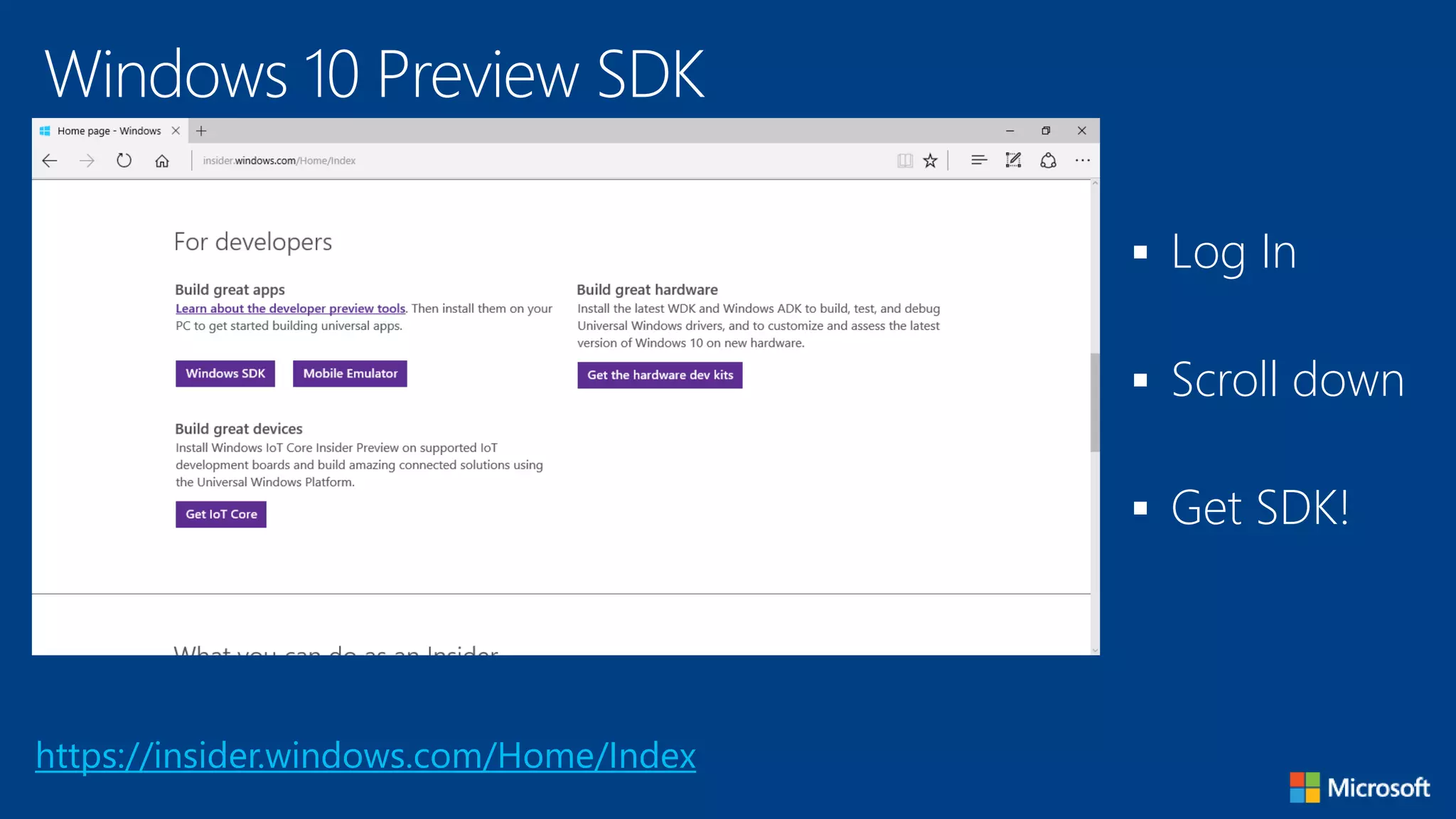Click the Build great hardware heading
Viewport: 1456px width, 819px height.
pos(647,290)
